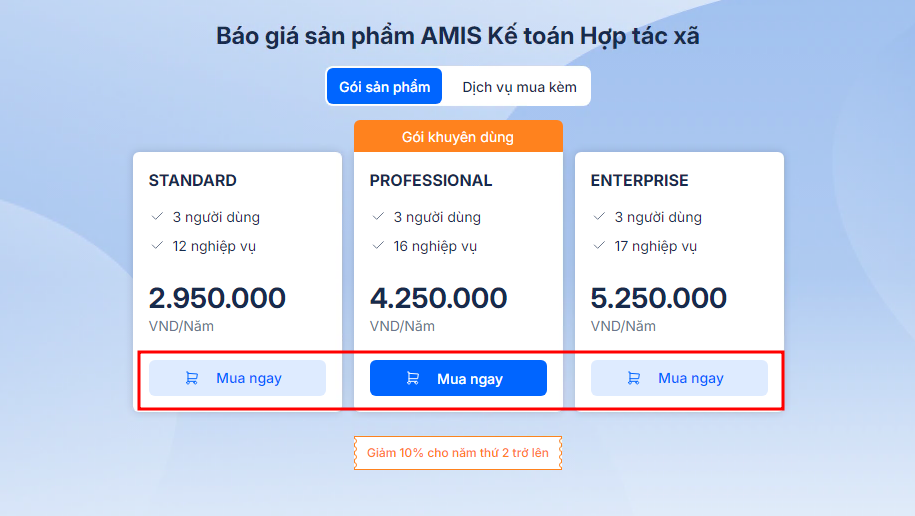Switch to Dịch vụ mua kèm tab
Viewport: 915px width, 516px height.
coord(519,87)
